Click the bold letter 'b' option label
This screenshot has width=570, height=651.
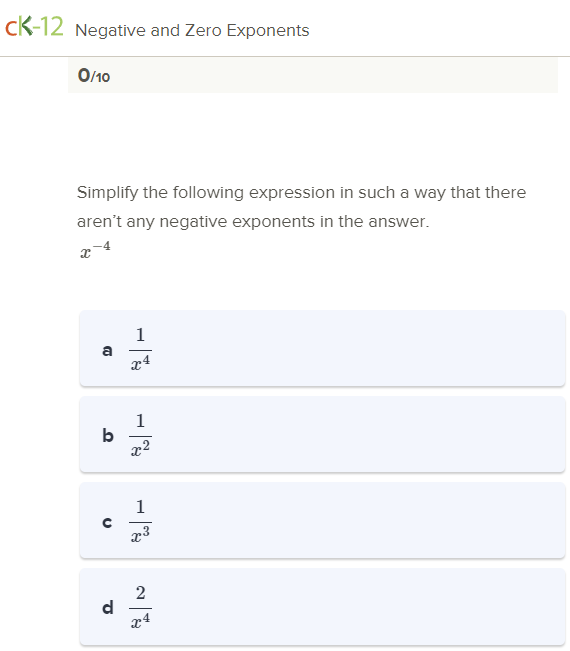[108, 435]
